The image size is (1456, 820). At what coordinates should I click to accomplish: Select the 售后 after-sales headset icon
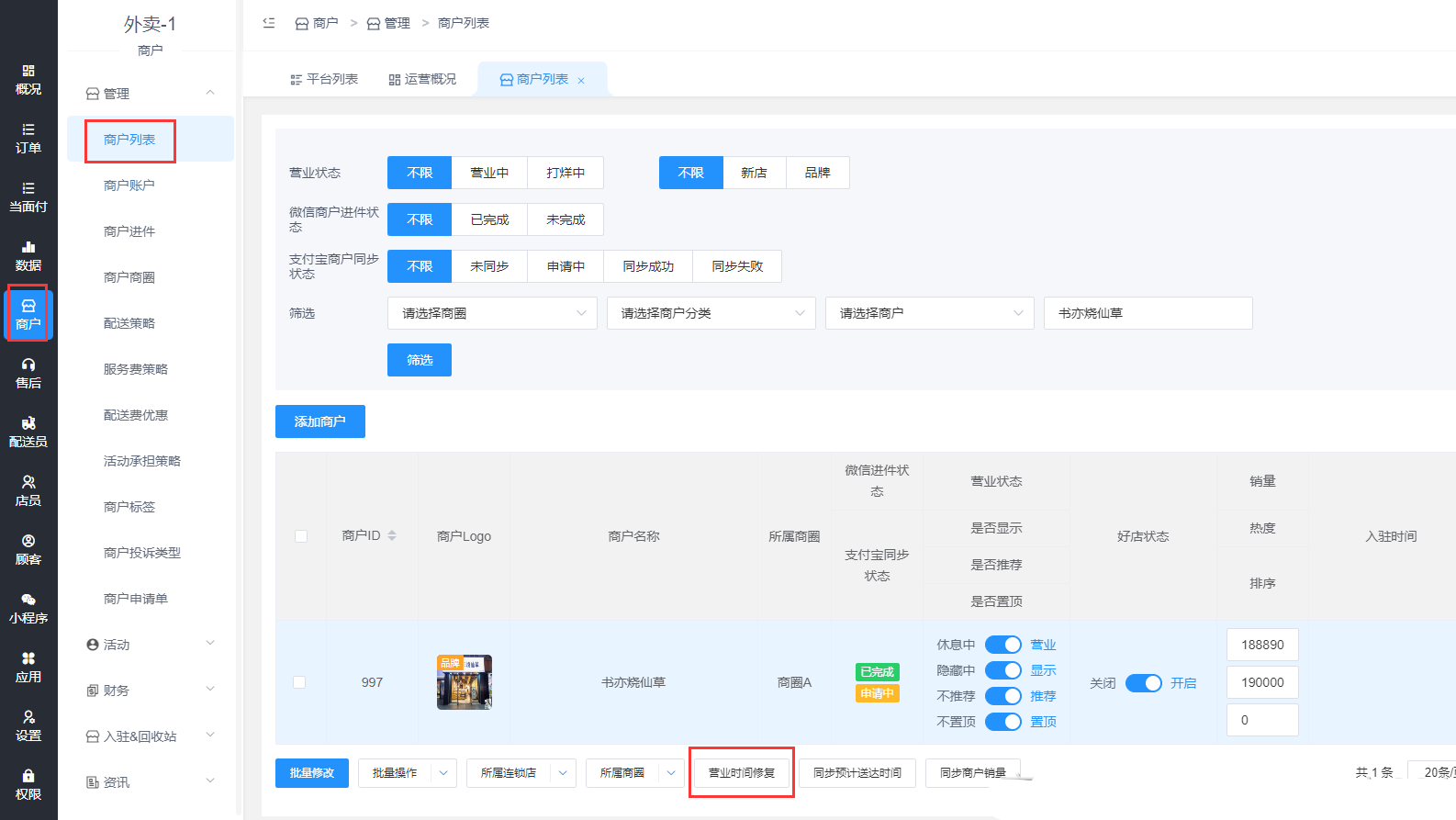point(28,374)
